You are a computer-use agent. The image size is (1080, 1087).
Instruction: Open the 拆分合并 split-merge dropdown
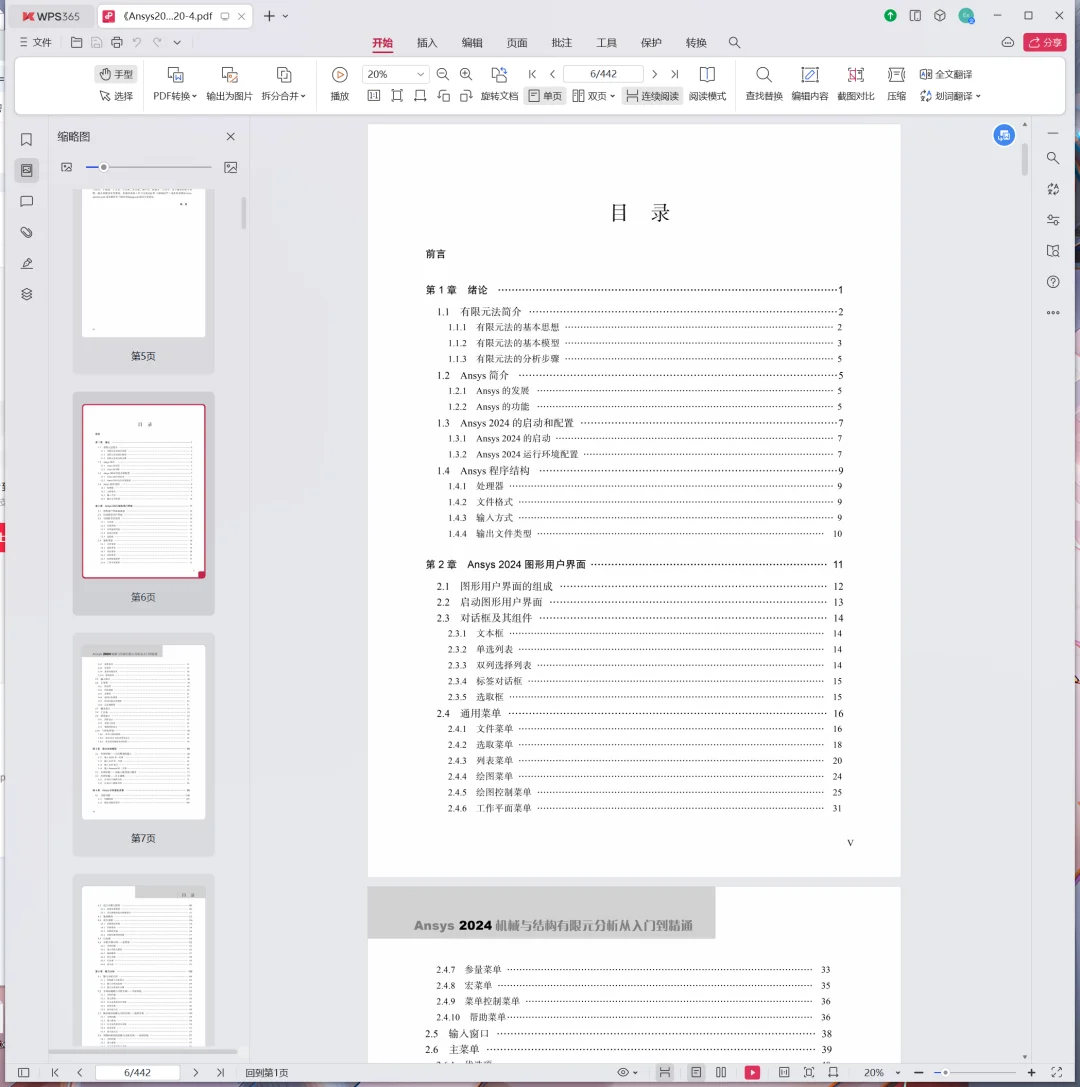pos(284,96)
